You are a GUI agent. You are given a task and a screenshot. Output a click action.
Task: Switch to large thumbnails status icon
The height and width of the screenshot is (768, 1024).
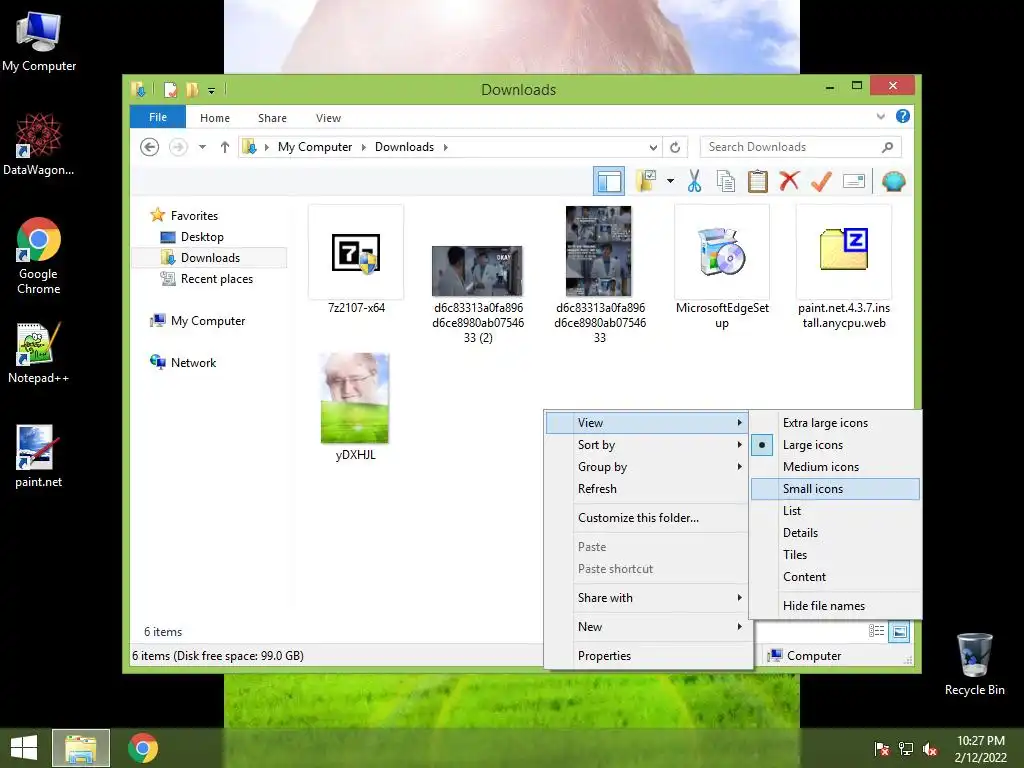coord(899,631)
